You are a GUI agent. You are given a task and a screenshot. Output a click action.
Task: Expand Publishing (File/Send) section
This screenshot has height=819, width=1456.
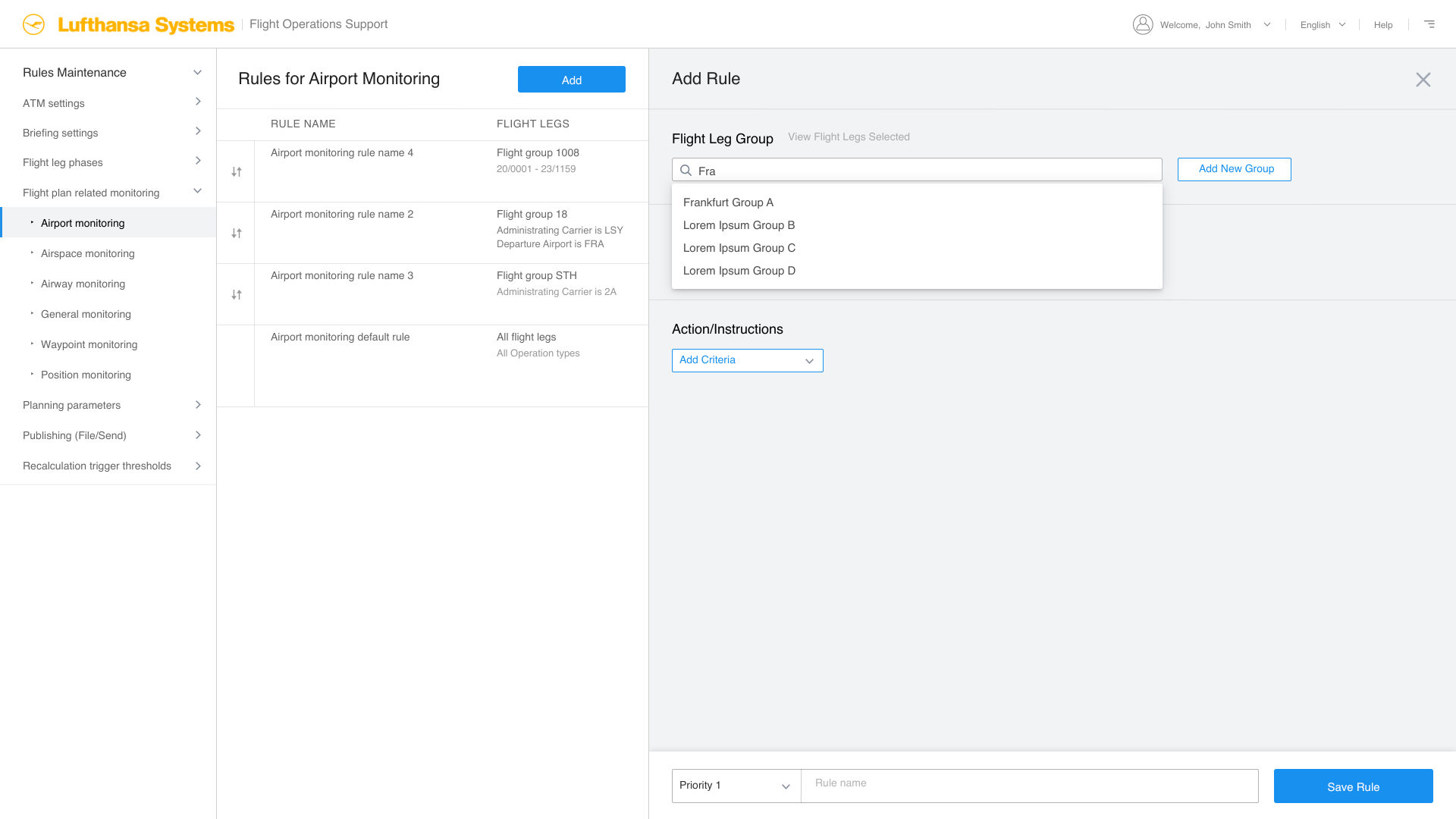point(198,435)
